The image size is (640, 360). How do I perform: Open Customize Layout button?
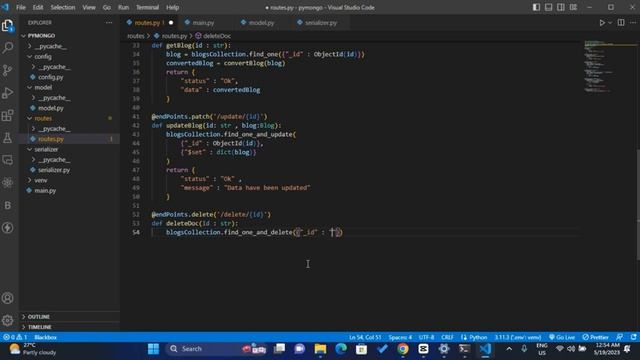[573, 7]
